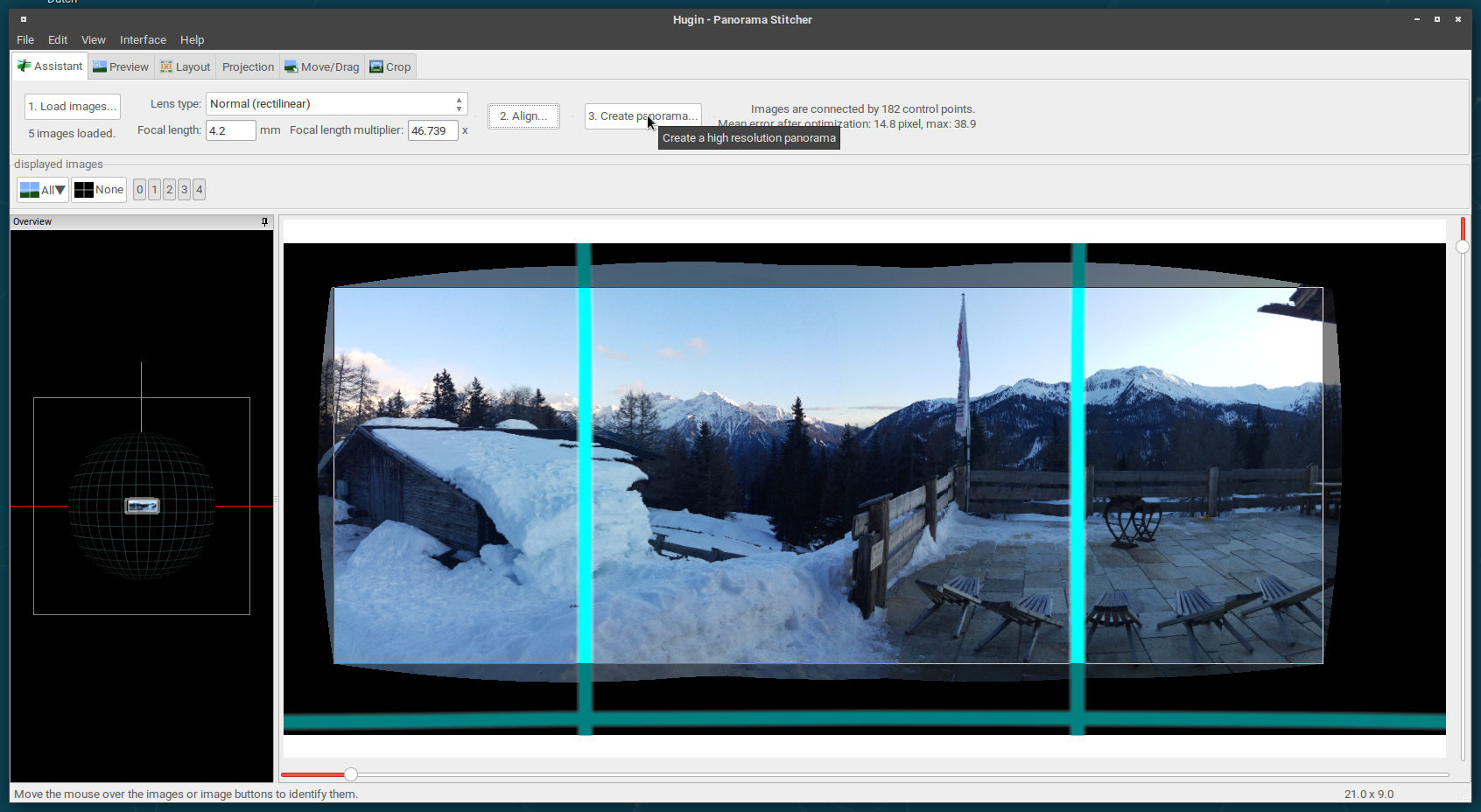Click the Move/Drag tab icon
Viewport: 1481px width, 812px height.
(291, 66)
